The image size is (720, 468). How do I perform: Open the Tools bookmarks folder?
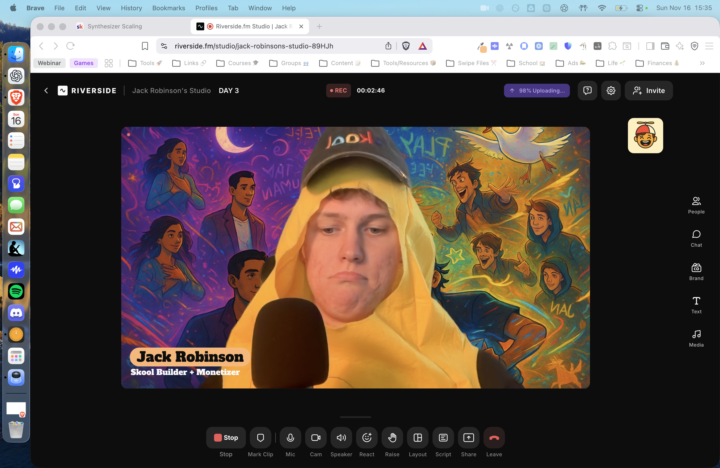coord(146,63)
